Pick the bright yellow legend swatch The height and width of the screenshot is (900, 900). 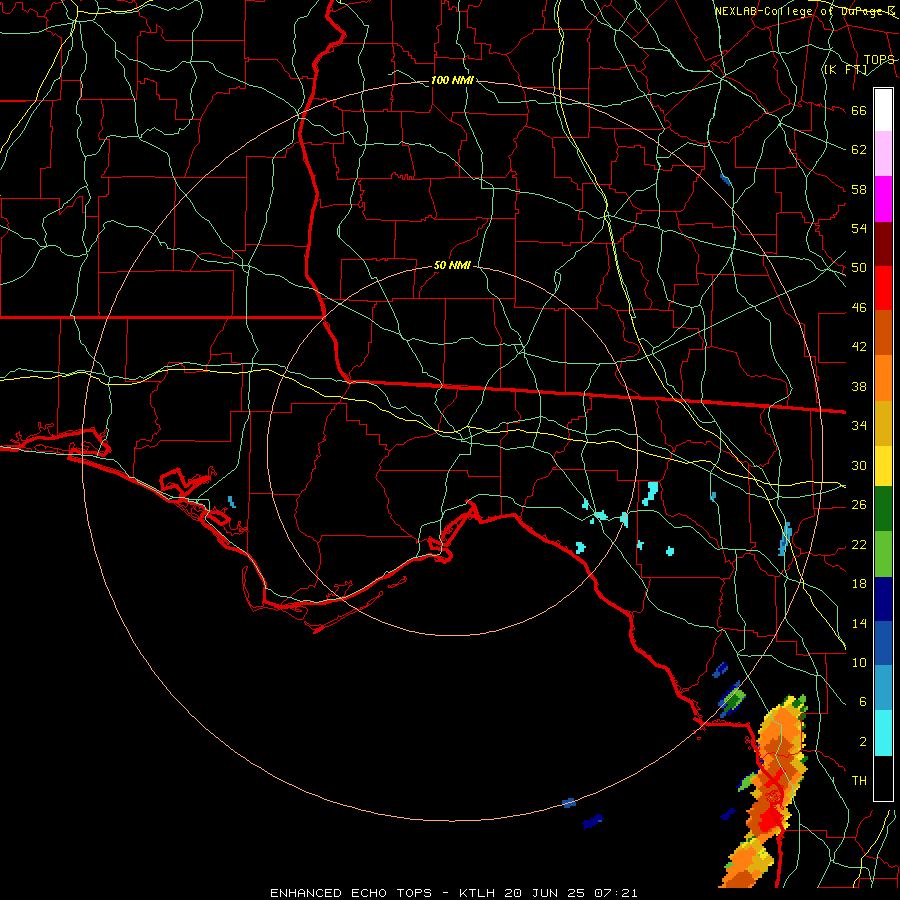point(883,465)
